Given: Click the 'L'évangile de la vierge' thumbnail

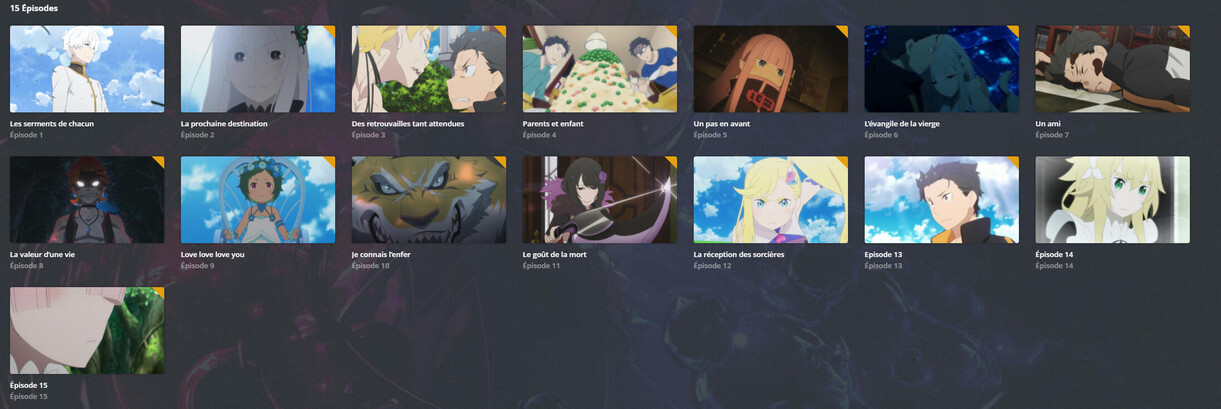Looking at the screenshot, I should (x=942, y=69).
